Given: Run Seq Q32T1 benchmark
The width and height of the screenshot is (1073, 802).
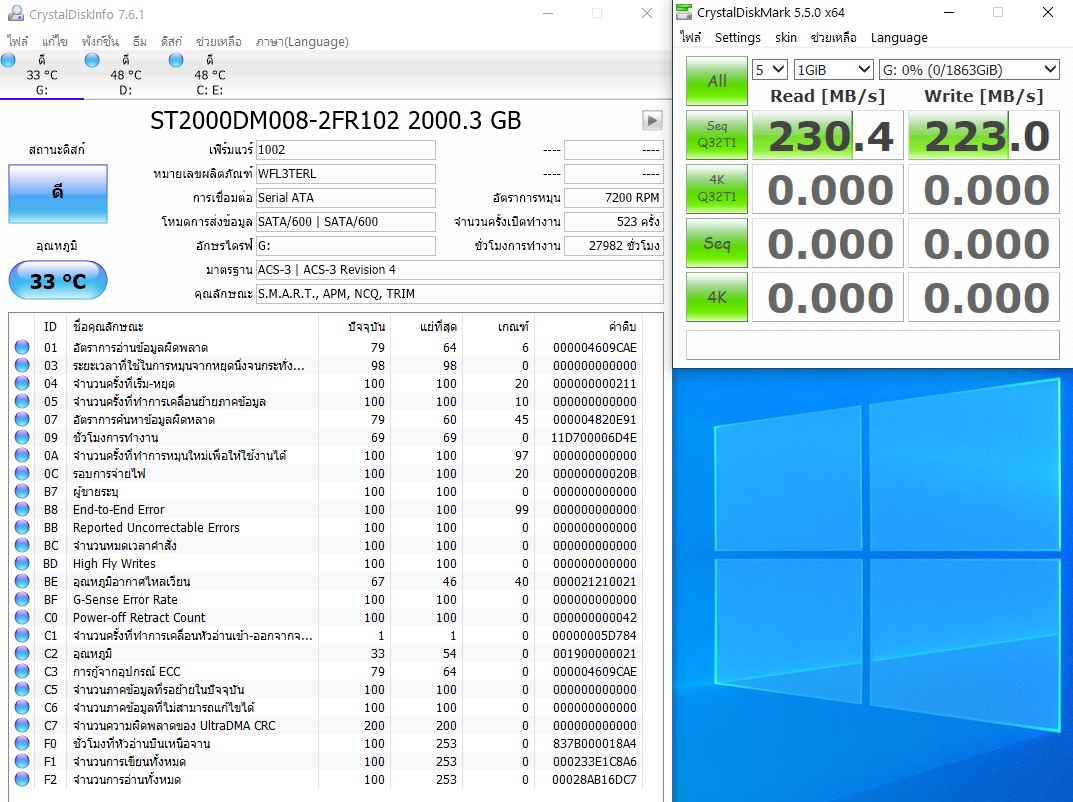Looking at the screenshot, I should (x=716, y=135).
